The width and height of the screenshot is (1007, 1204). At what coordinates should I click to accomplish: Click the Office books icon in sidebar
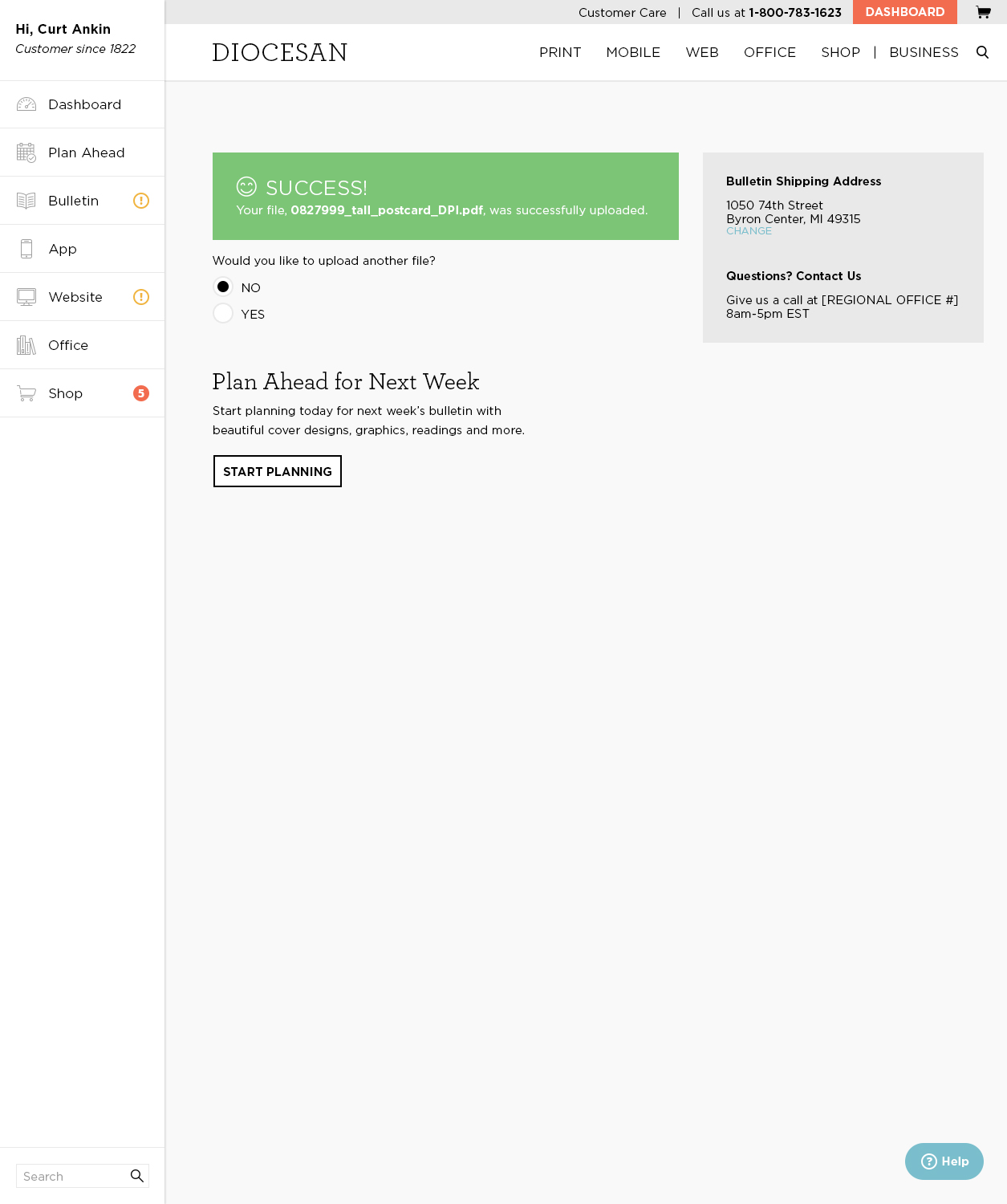click(26, 345)
